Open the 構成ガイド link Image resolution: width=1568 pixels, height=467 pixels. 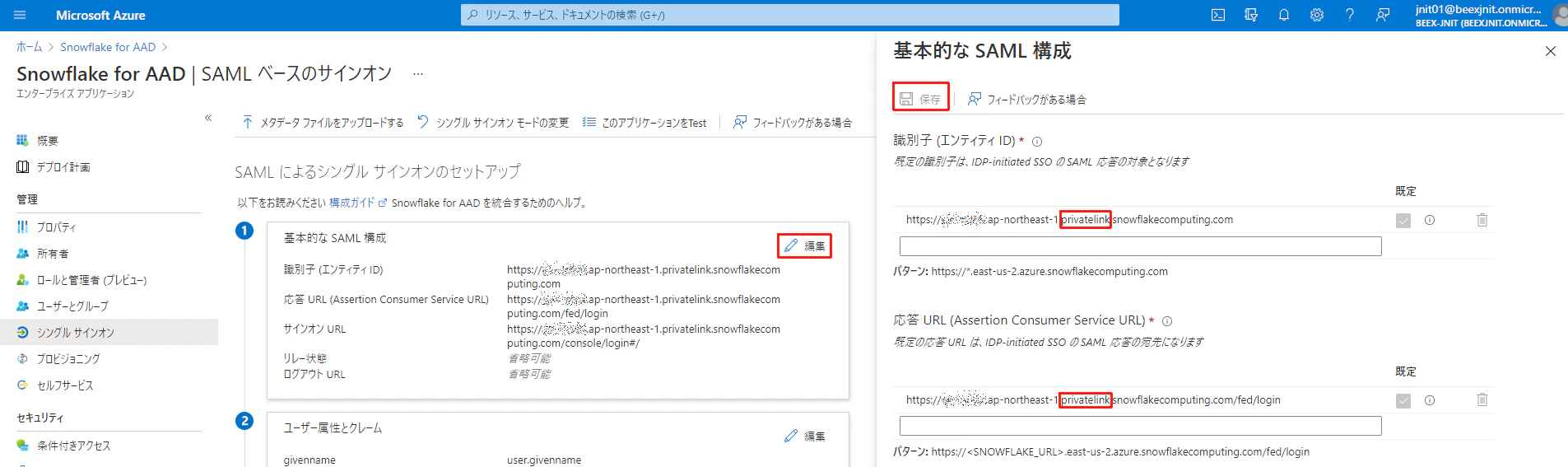tap(357, 203)
